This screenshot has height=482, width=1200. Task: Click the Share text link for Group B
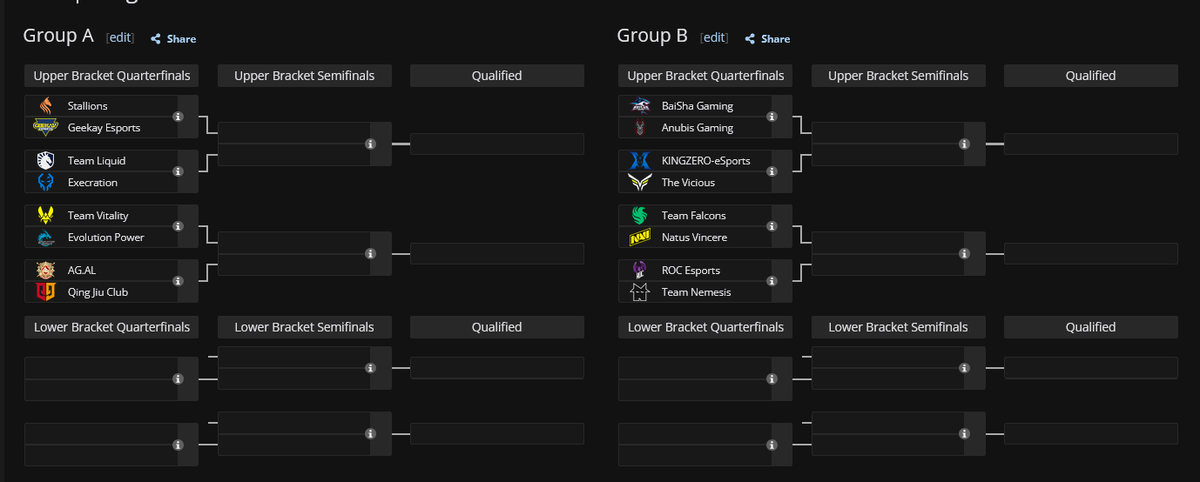pyautogui.click(x=775, y=39)
